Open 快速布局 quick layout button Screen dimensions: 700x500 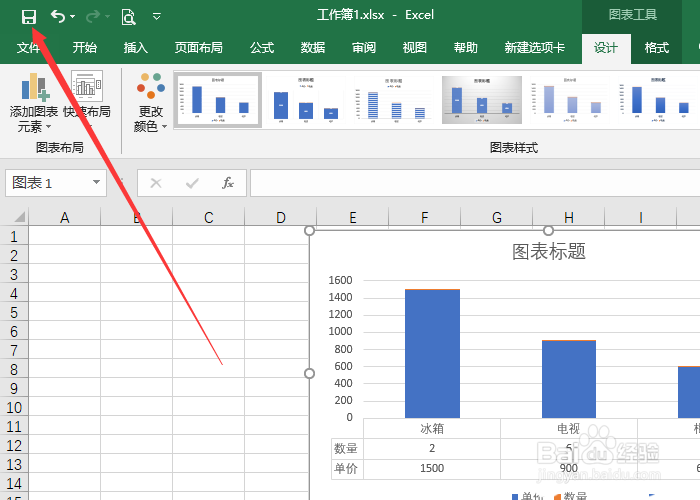click(x=87, y=99)
